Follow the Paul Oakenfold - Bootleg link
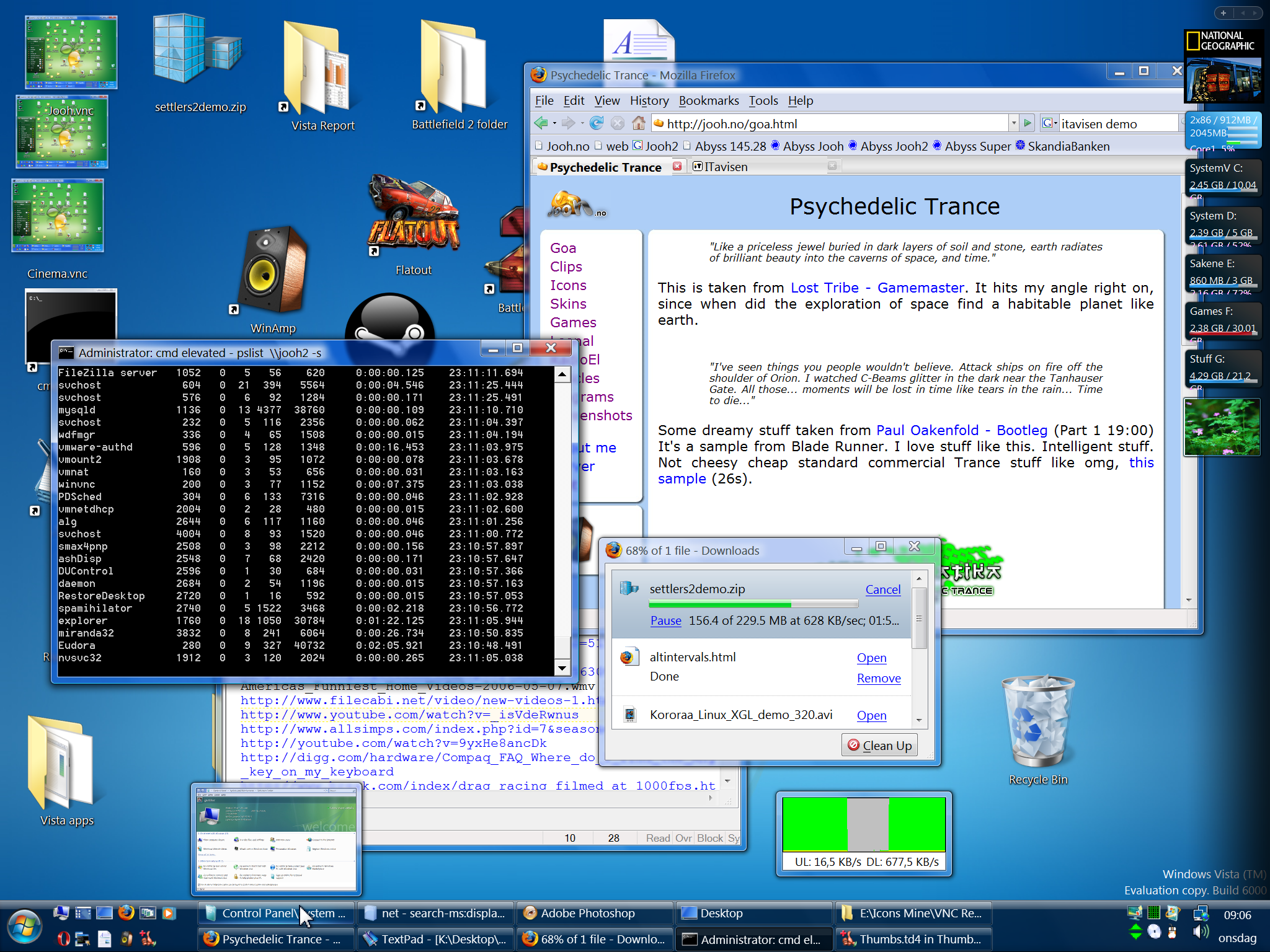Screen dimensions: 1270x952 pyautogui.click(x=961, y=430)
